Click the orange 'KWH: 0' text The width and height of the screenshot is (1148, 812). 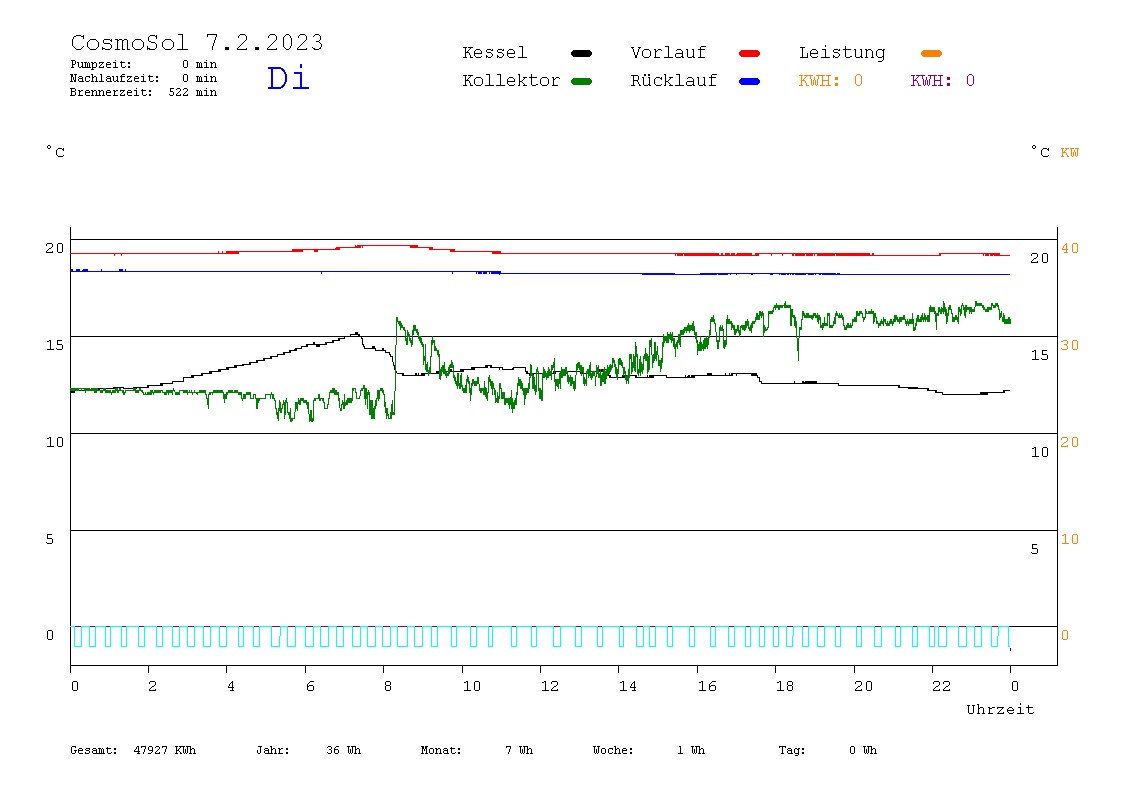pyautogui.click(x=831, y=81)
